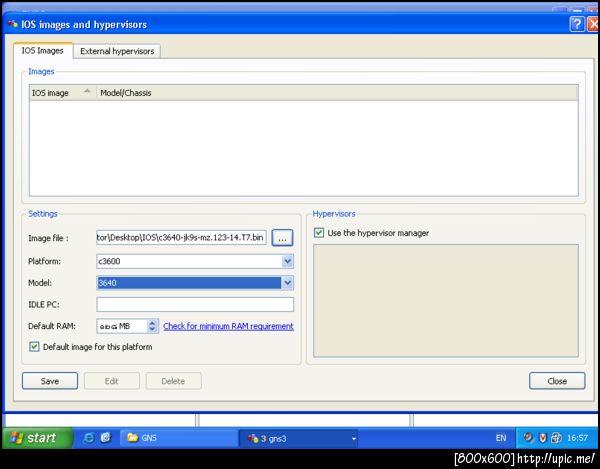Click the IDLE PC input field

tap(195, 305)
